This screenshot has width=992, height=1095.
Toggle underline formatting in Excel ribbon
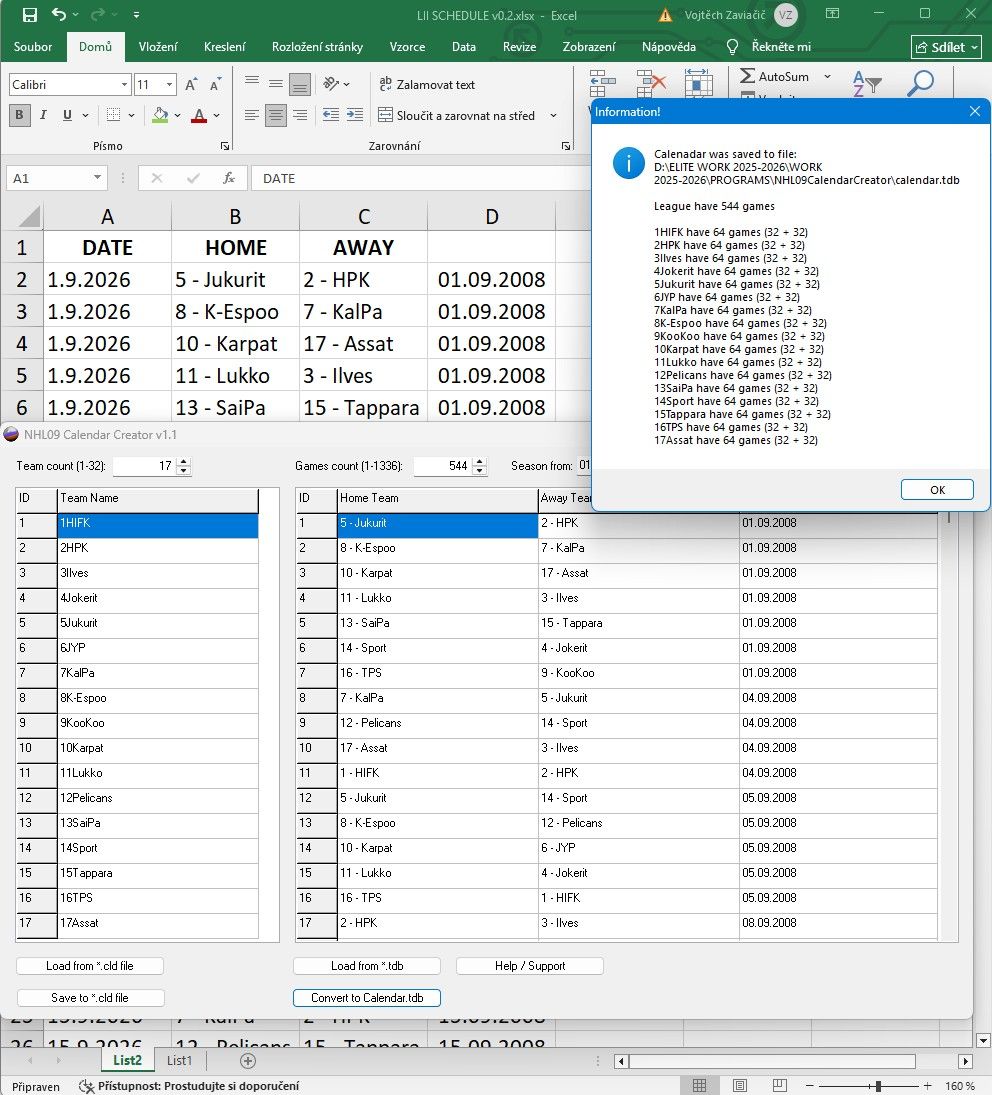pos(67,115)
